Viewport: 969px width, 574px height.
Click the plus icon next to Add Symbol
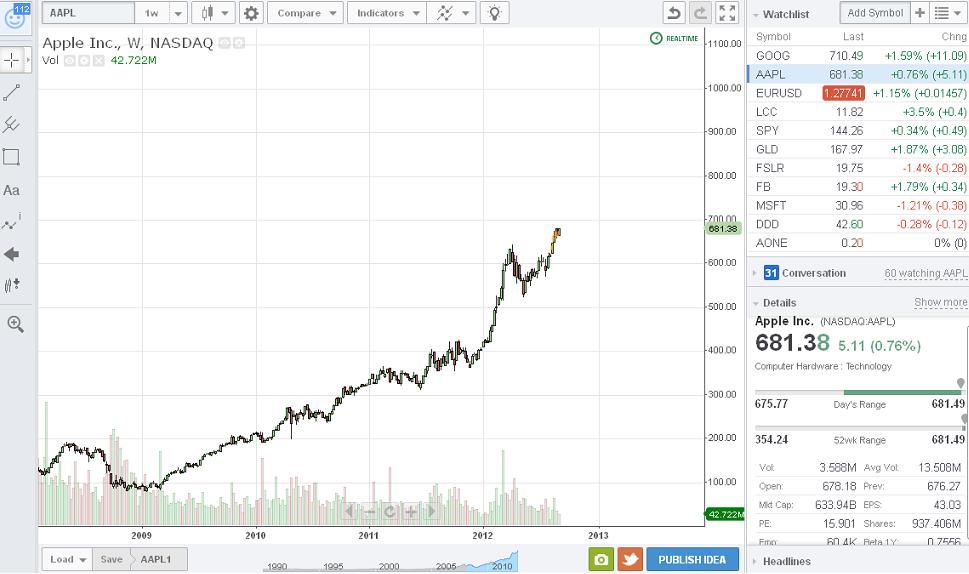coord(920,13)
